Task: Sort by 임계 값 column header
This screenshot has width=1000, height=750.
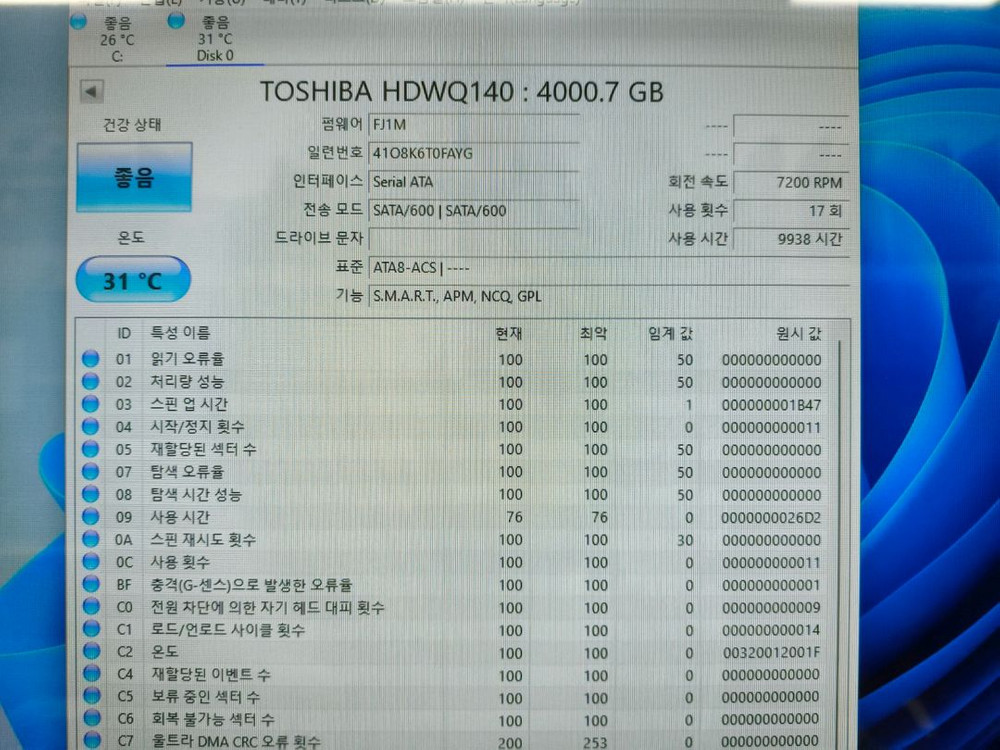Action: point(670,333)
